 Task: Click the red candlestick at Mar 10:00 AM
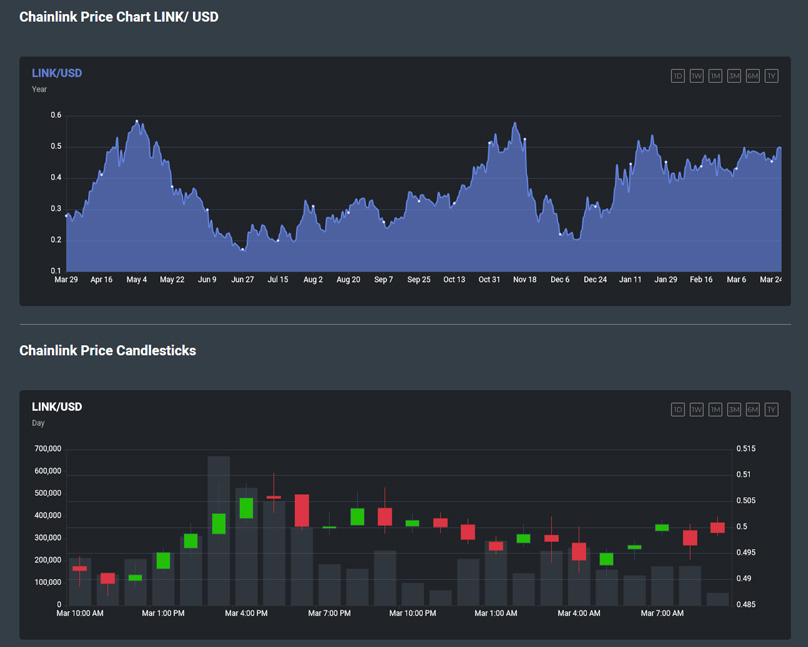79,569
